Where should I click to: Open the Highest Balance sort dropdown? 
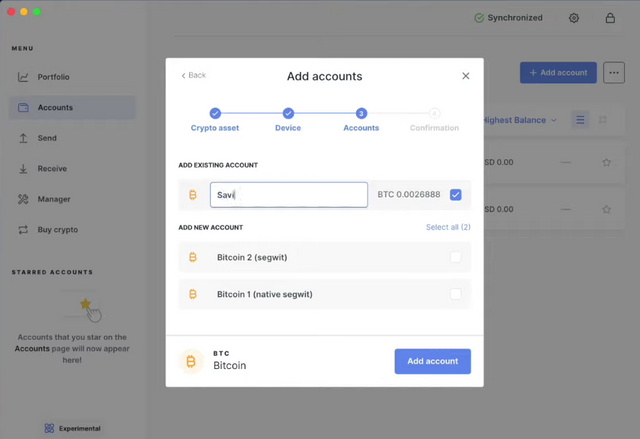click(520, 120)
